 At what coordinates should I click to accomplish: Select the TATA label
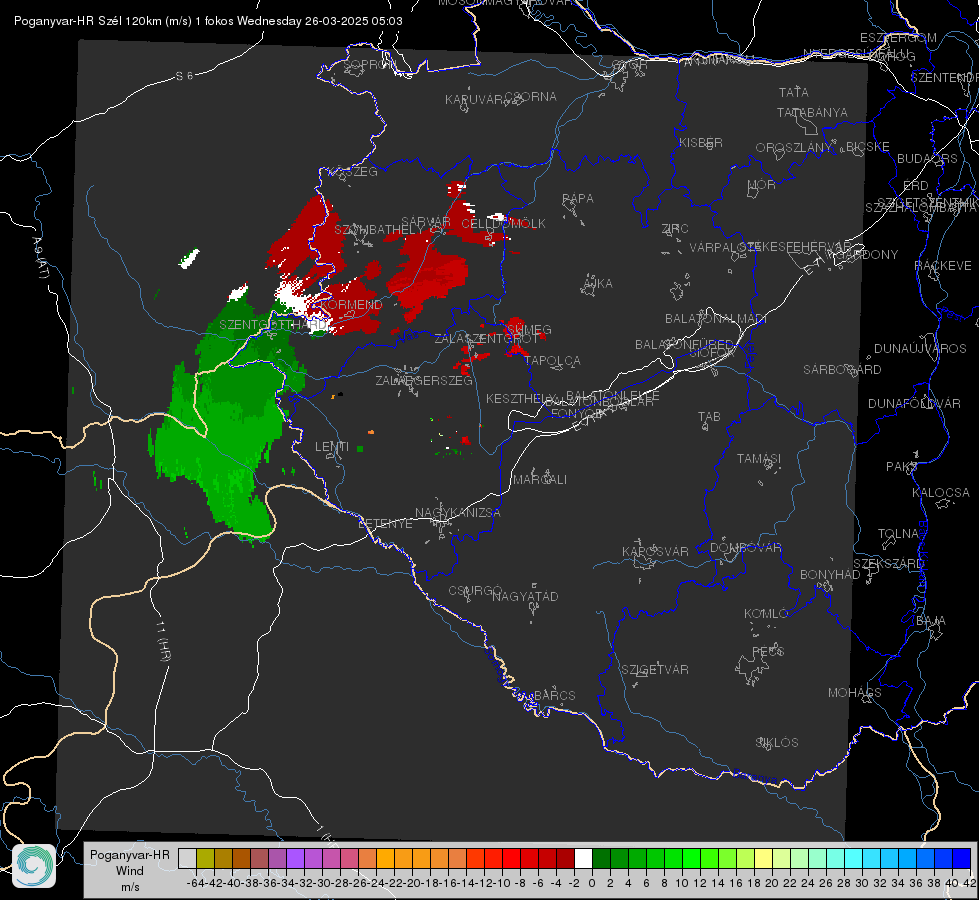pyautogui.click(x=794, y=92)
